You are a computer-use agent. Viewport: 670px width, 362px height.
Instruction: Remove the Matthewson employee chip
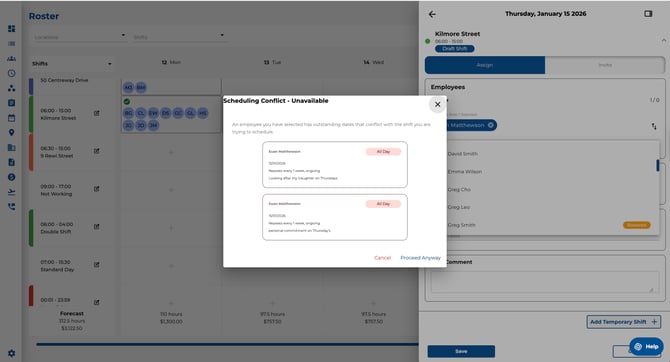491,125
